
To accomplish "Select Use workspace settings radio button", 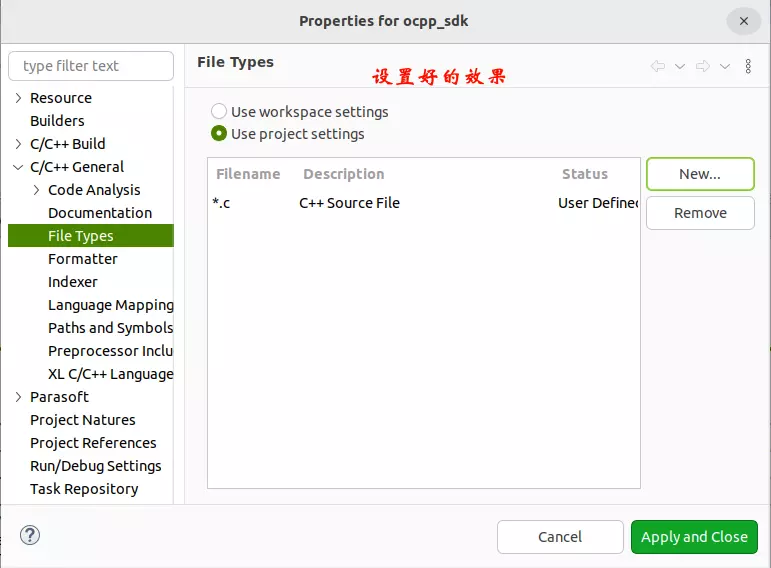I will click(219, 111).
